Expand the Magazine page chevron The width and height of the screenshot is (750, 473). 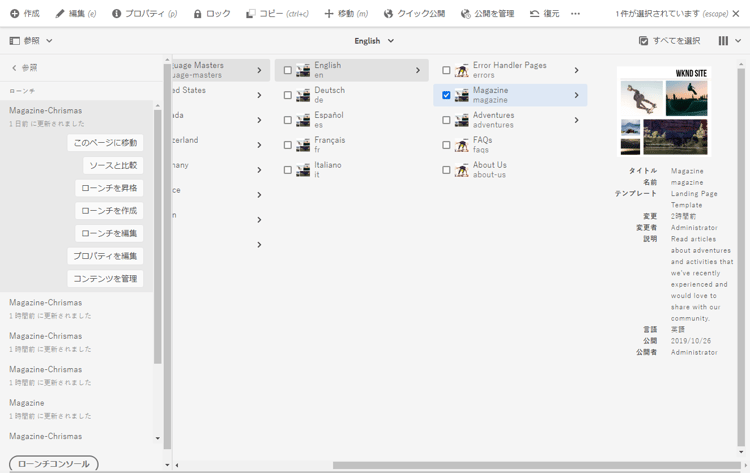576,95
